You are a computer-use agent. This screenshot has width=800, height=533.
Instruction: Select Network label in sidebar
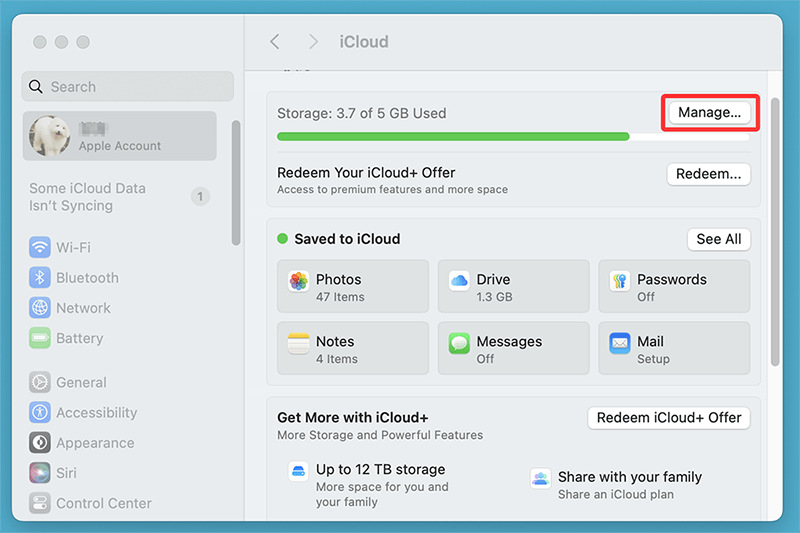(83, 308)
